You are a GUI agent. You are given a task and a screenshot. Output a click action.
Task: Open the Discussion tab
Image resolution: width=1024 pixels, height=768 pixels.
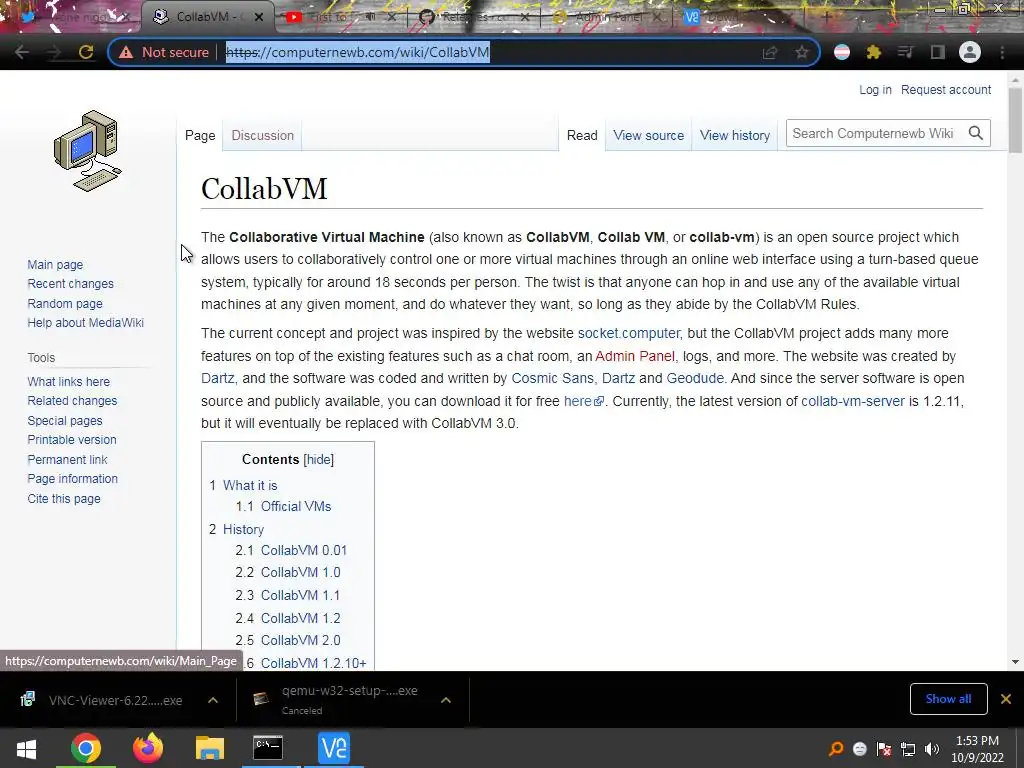click(263, 135)
